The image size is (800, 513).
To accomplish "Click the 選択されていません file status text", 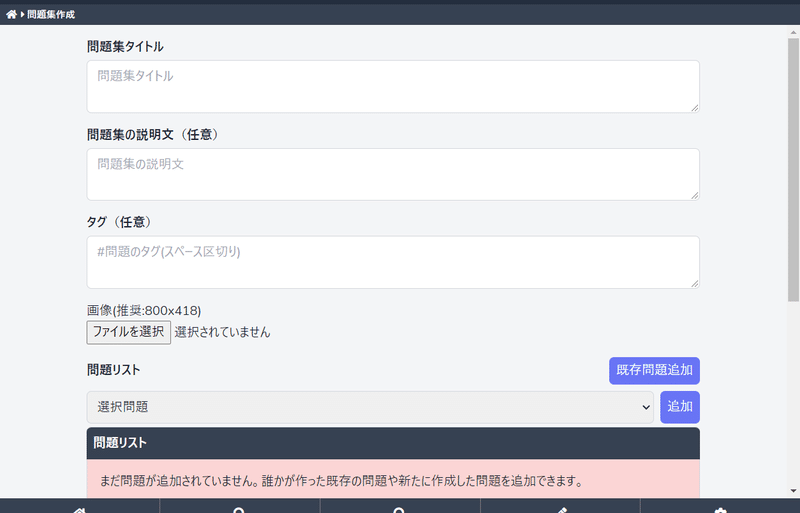I will tap(222, 332).
